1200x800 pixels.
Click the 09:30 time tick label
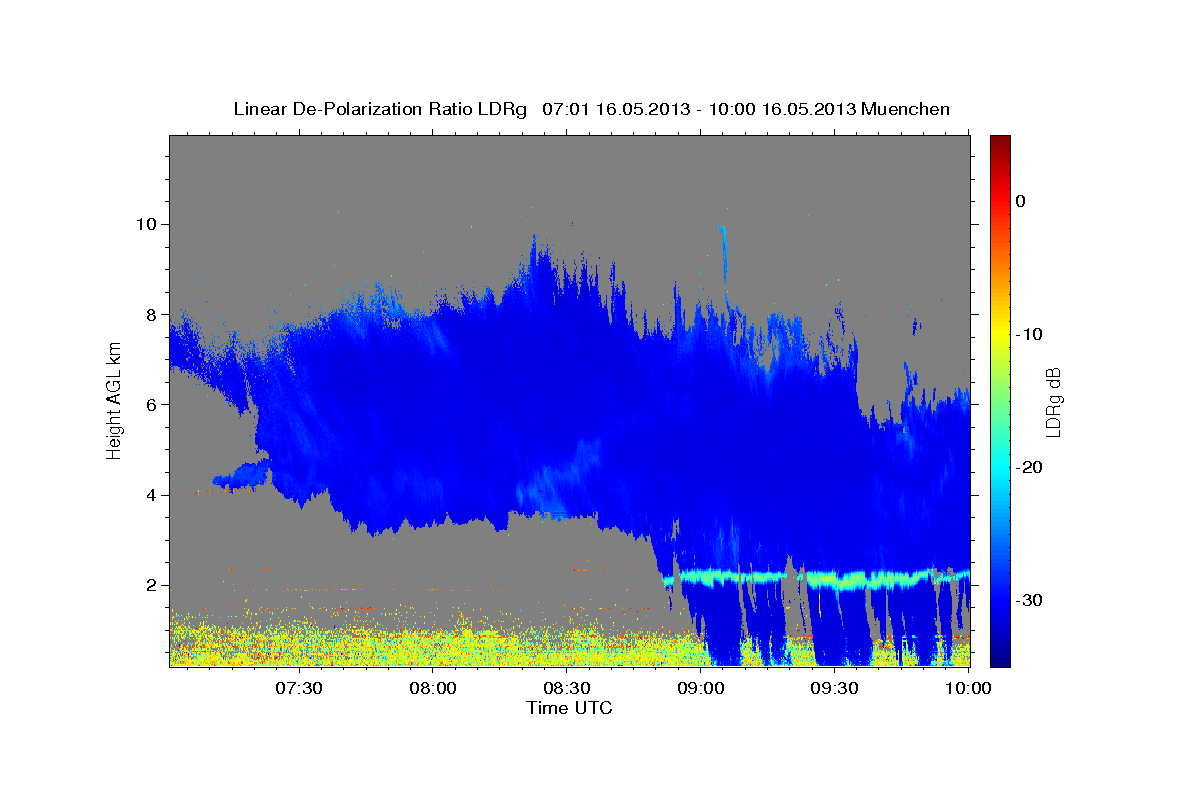[835, 689]
